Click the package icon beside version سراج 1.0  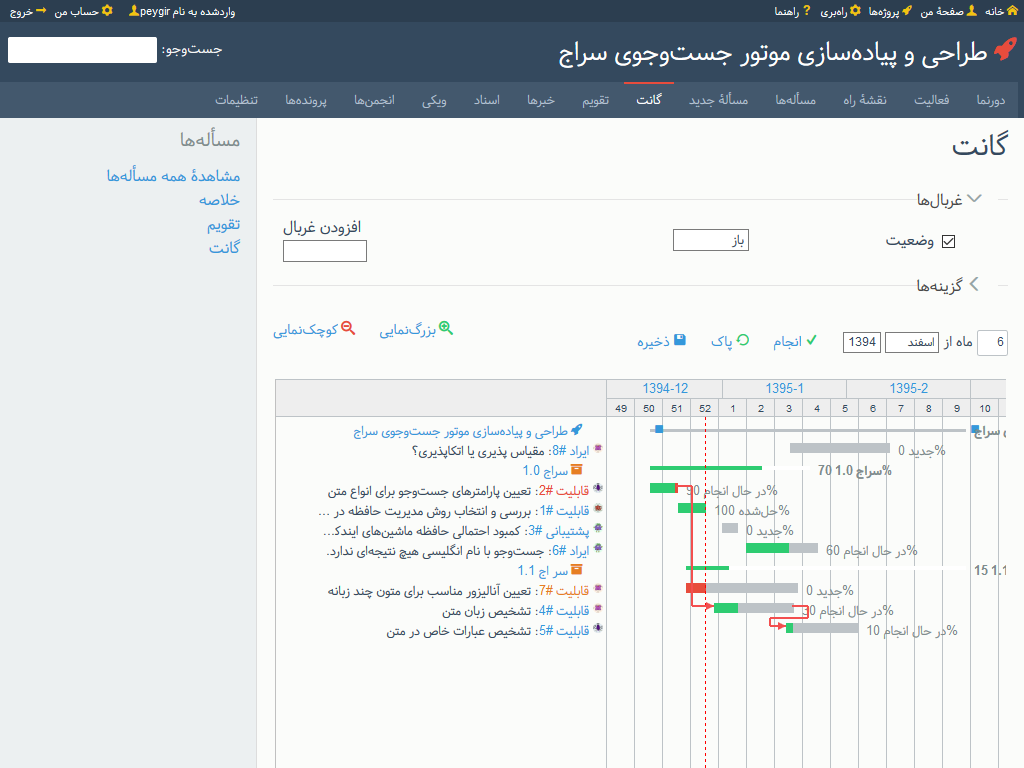[577, 469]
